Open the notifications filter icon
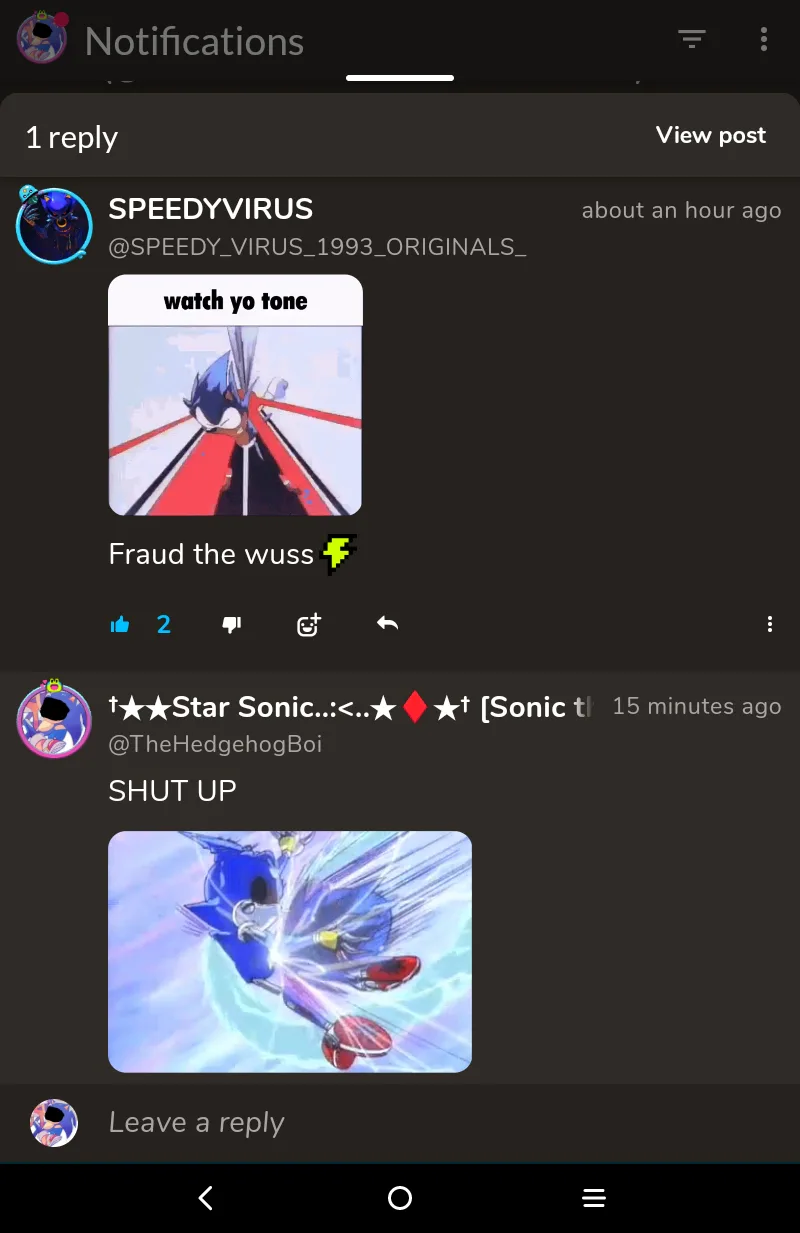The height and width of the screenshot is (1233, 800). [x=692, y=39]
